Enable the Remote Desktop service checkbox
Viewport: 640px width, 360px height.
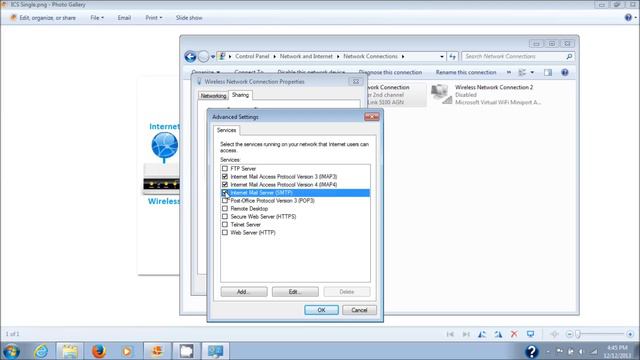pyautogui.click(x=225, y=209)
